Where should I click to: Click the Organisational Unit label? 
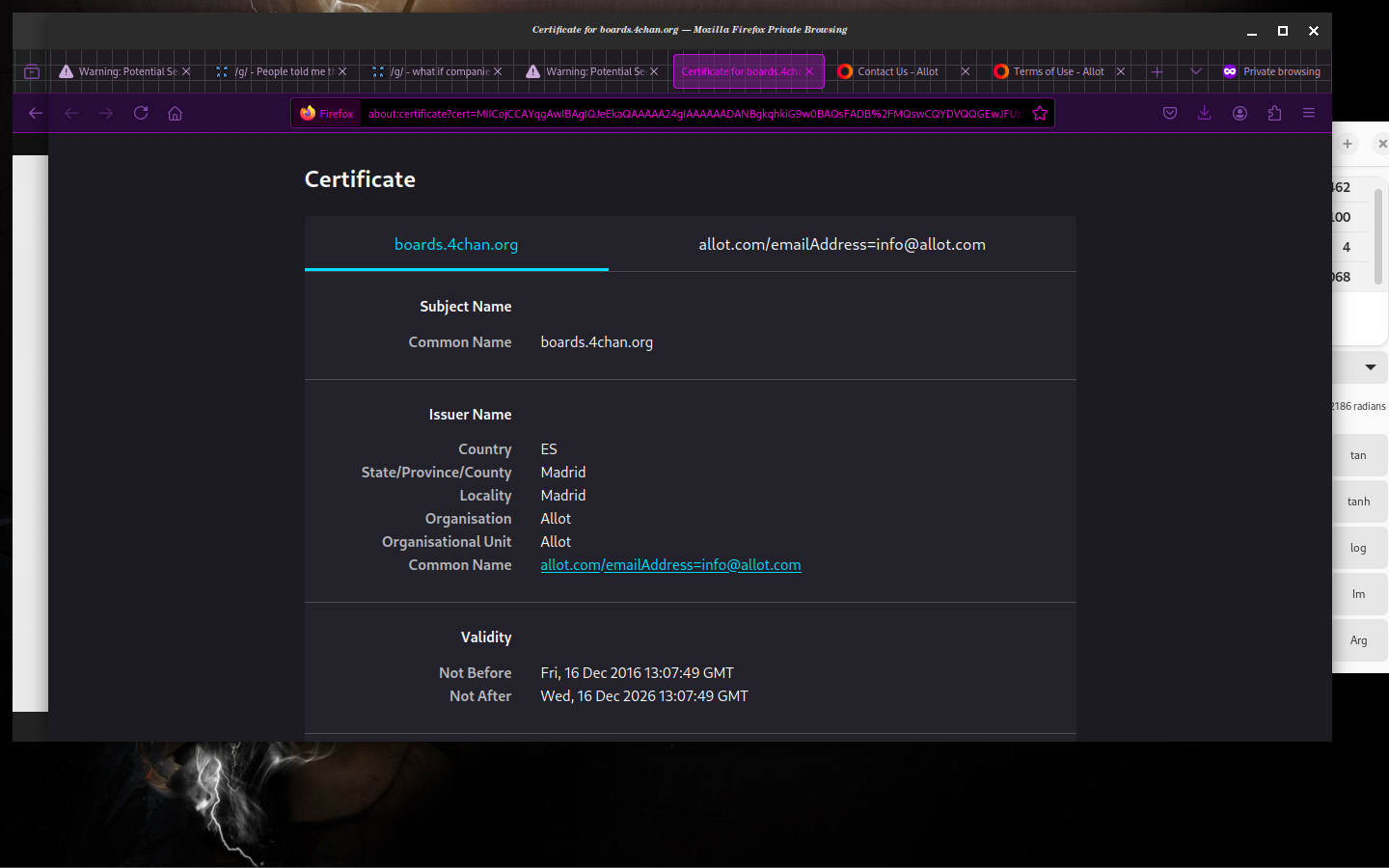[447, 542]
